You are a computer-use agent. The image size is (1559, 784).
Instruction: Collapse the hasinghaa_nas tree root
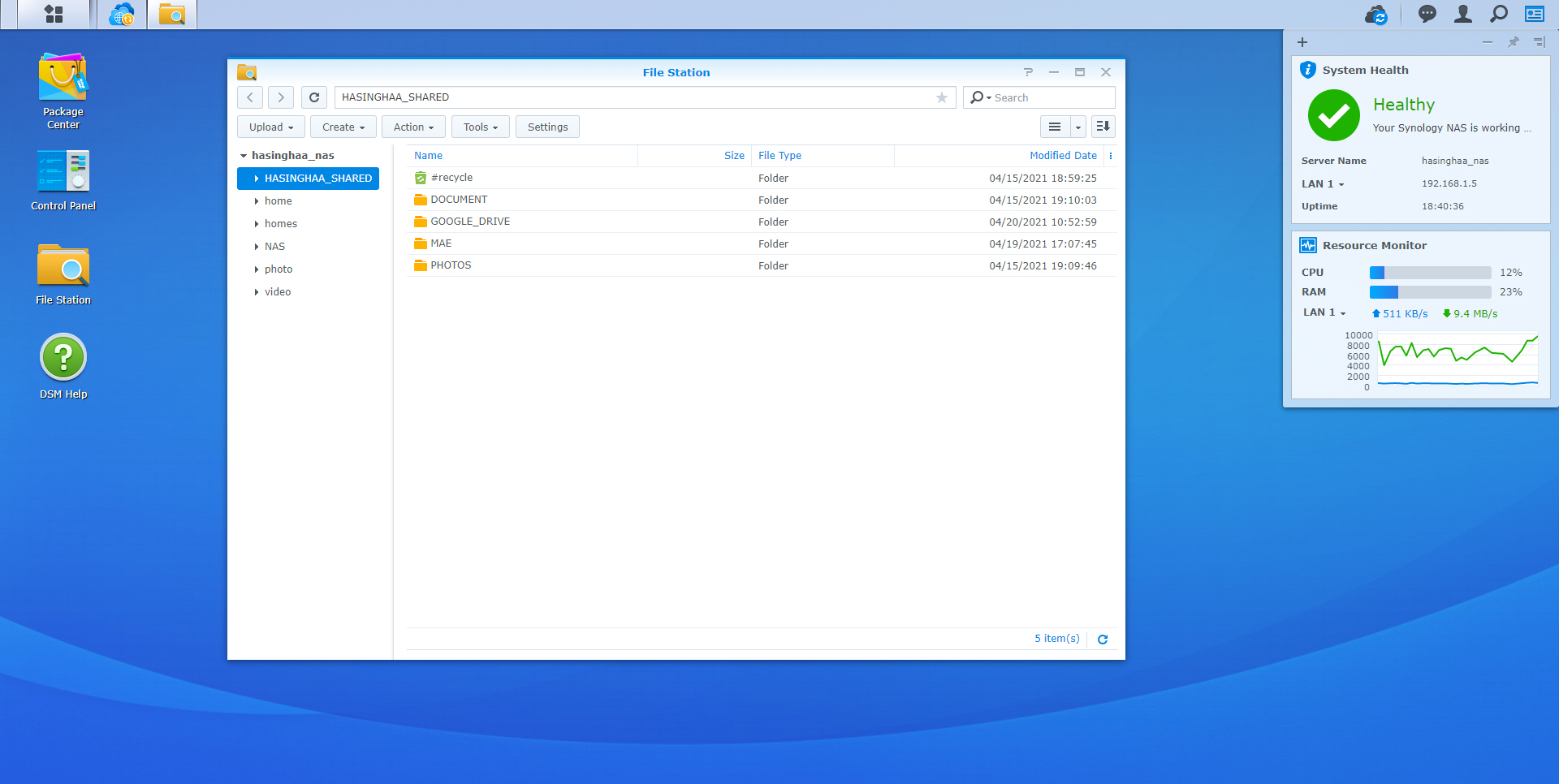(244, 156)
